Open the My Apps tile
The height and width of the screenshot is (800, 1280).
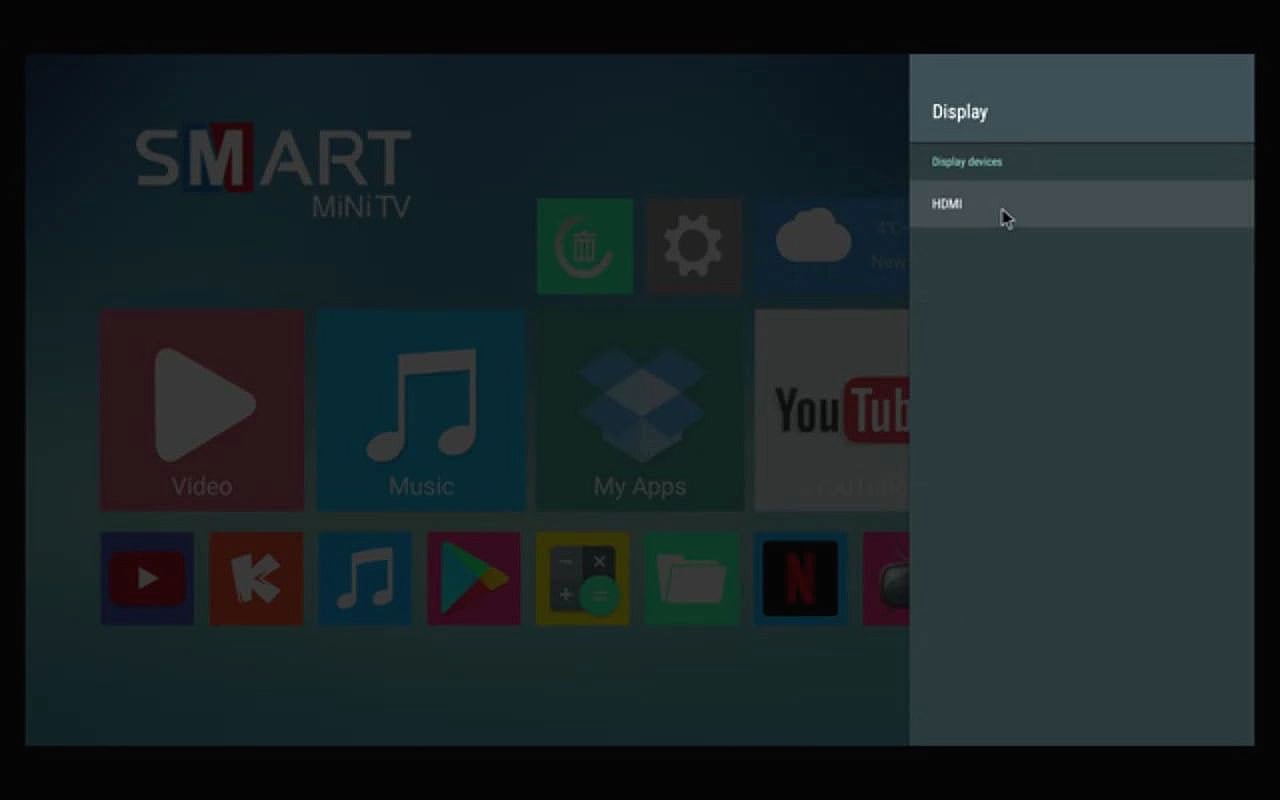click(639, 408)
